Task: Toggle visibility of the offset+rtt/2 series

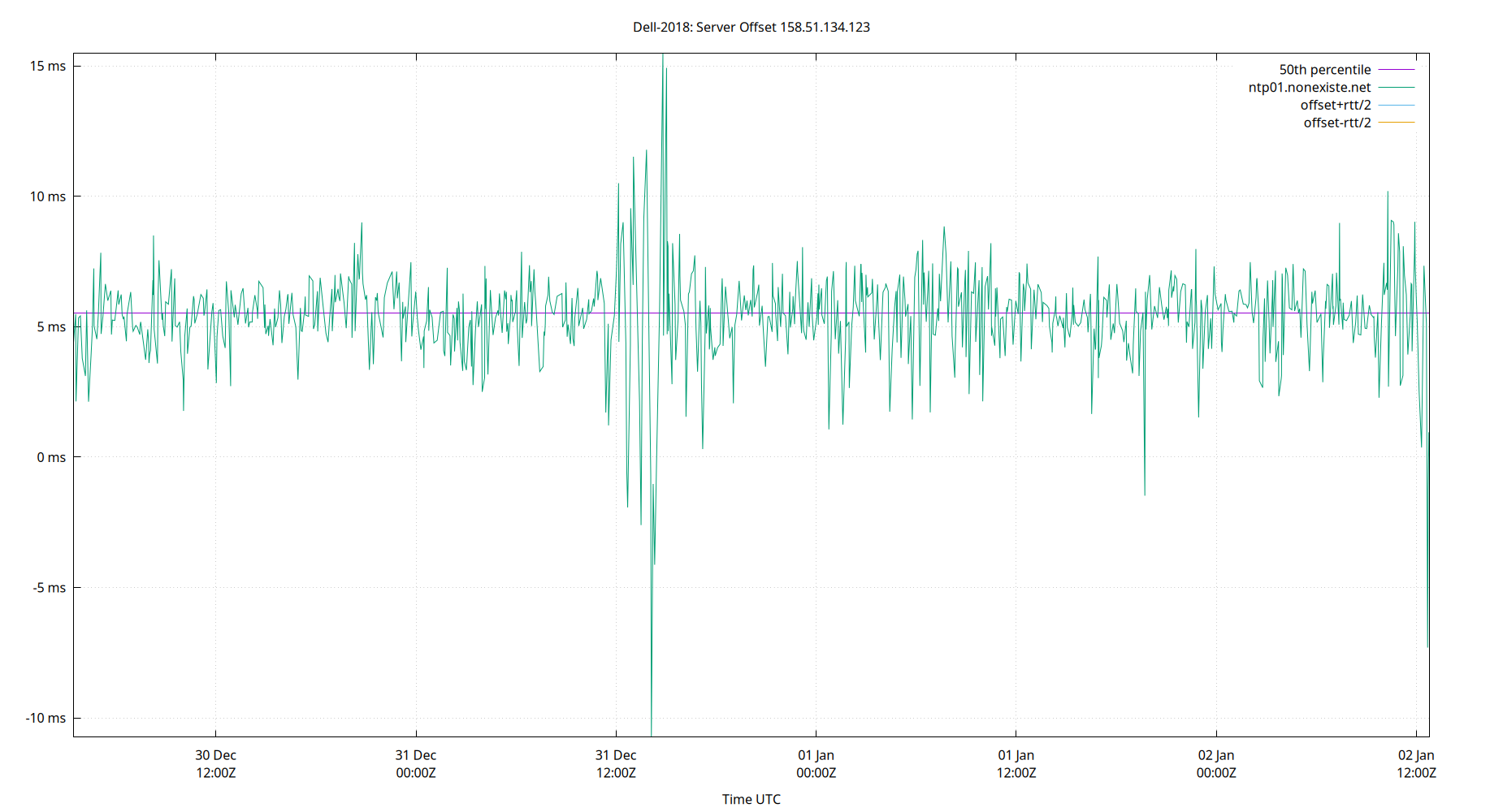Action: [1336, 104]
